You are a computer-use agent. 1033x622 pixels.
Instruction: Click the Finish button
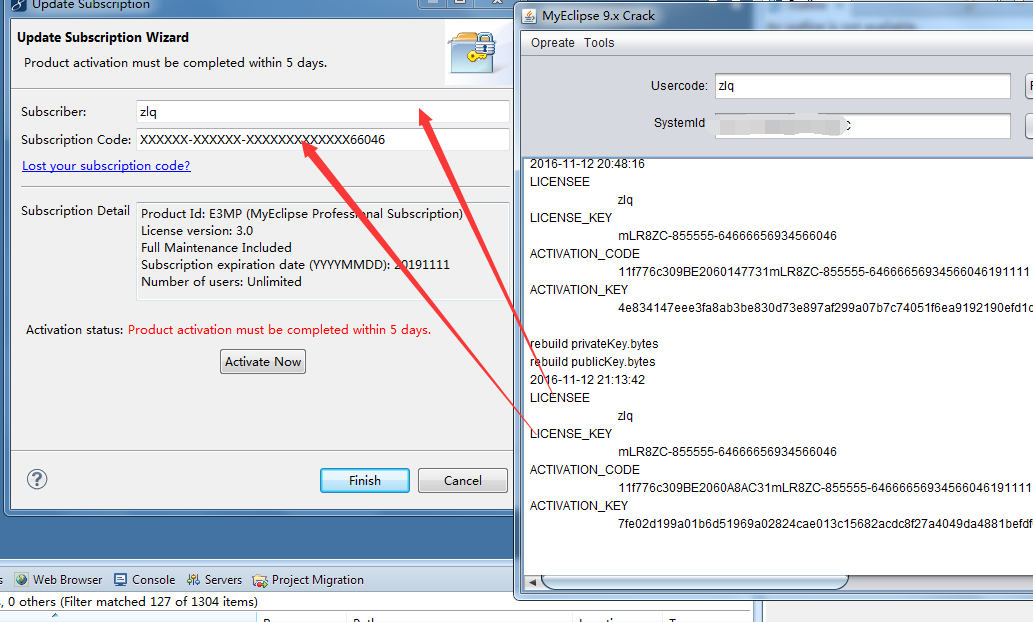tap(365, 480)
